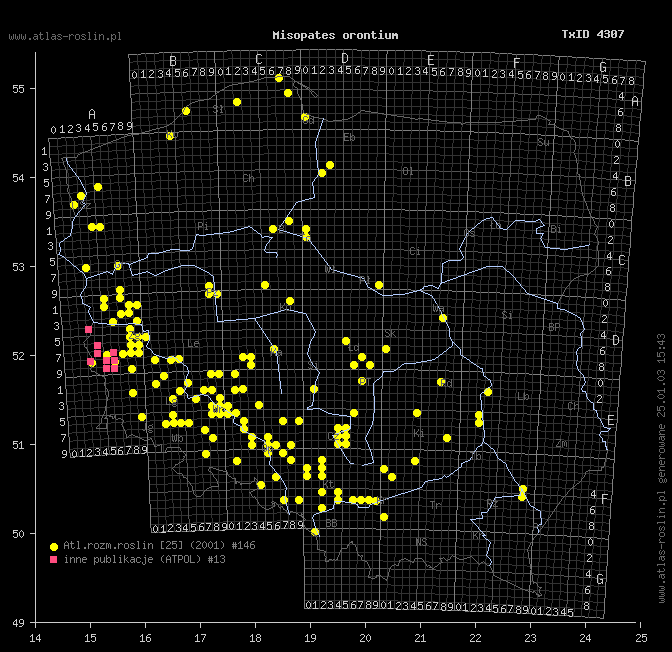The height and width of the screenshot is (652, 672).
Task: Click the 'Ki' city label
Action: click(x=419, y=433)
